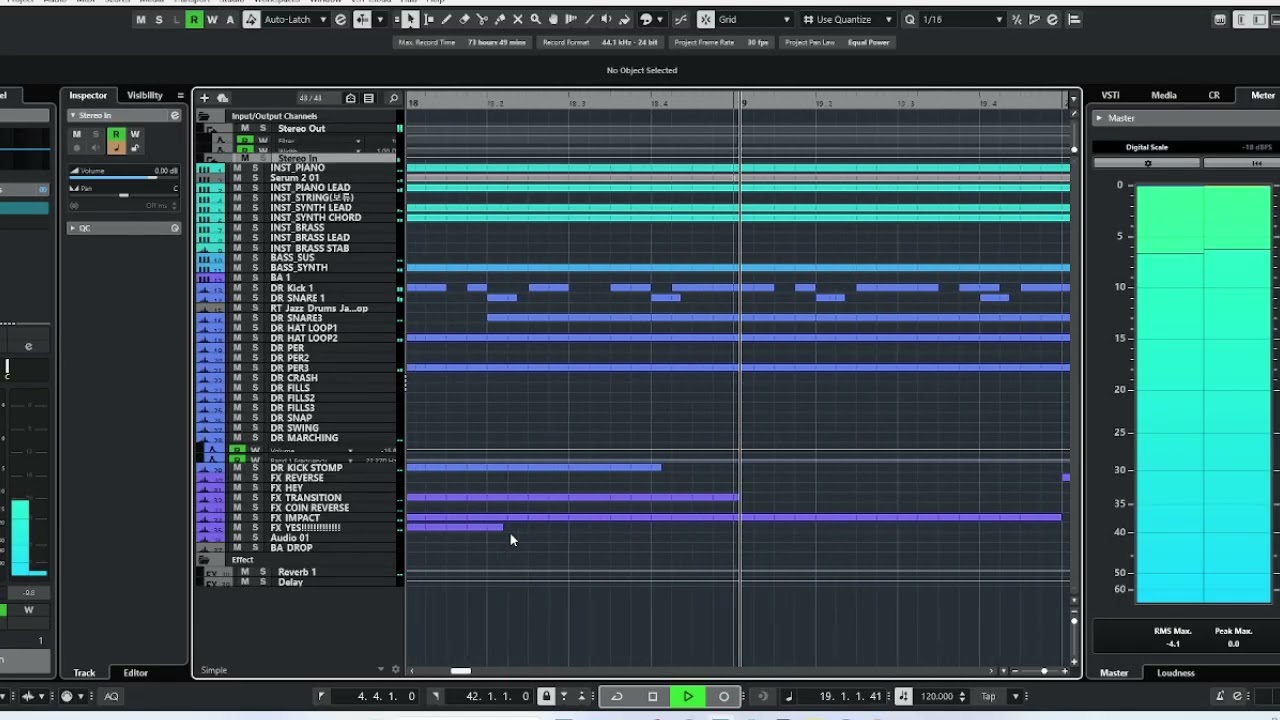Mute the BASS_SYNTH track
This screenshot has height=720, width=1280.
(237, 268)
